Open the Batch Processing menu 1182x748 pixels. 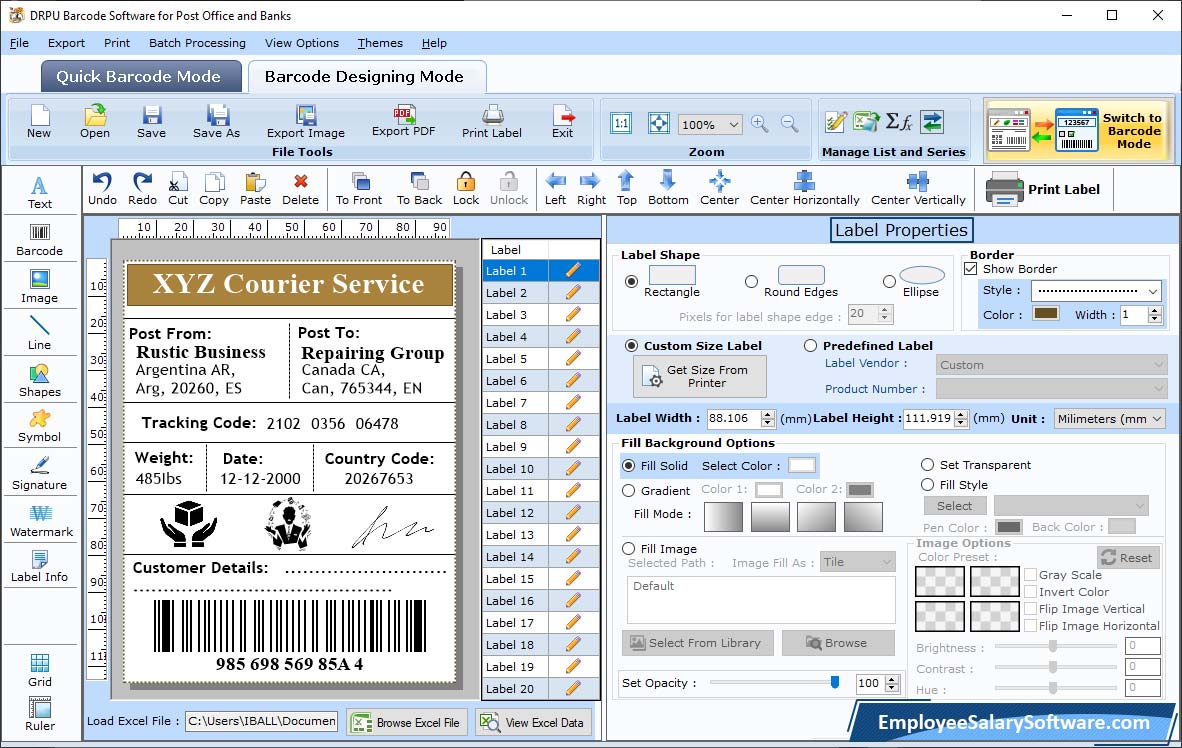(198, 43)
